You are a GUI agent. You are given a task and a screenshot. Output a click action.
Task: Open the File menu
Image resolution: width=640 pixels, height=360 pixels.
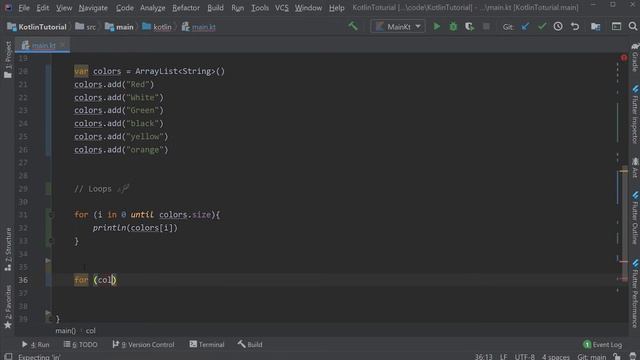[24, 8]
